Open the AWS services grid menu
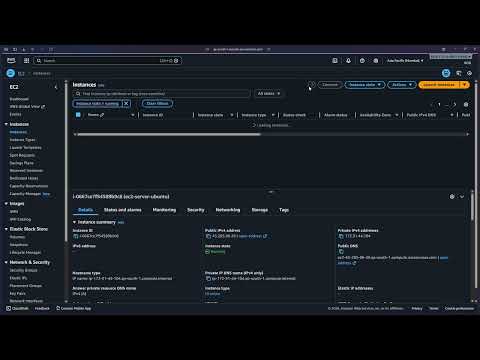The height and width of the screenshot is (360, 480). pyautogui.click(x=26, y=60)
